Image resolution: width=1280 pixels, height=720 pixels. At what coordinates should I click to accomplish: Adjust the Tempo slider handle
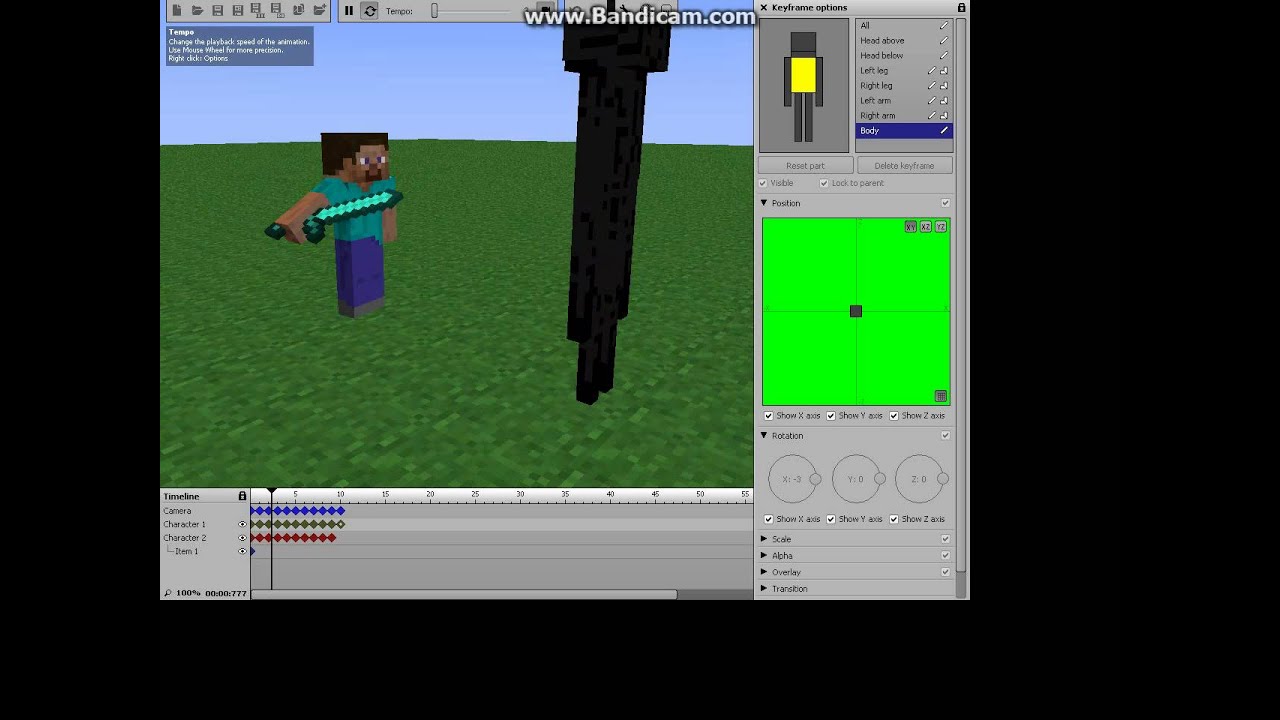(434, 11)
